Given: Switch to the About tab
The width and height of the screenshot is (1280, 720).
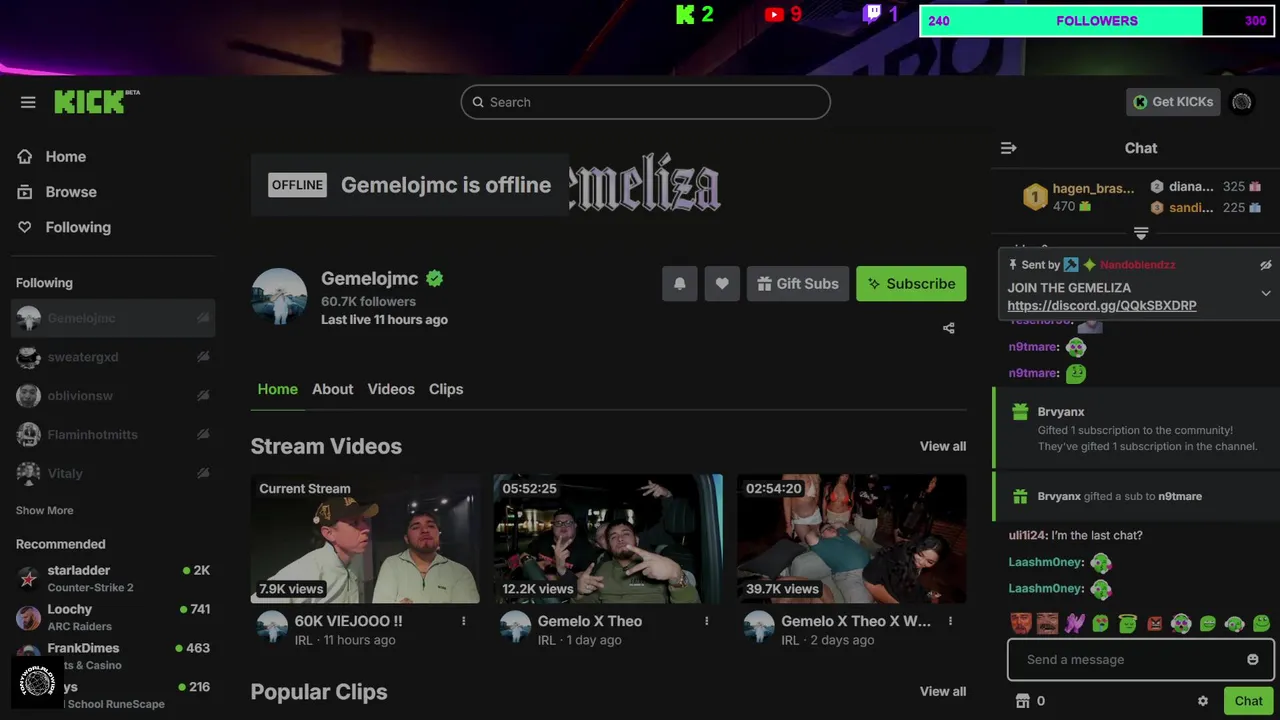Looking at the screenshot, I should tap(332, 389).
